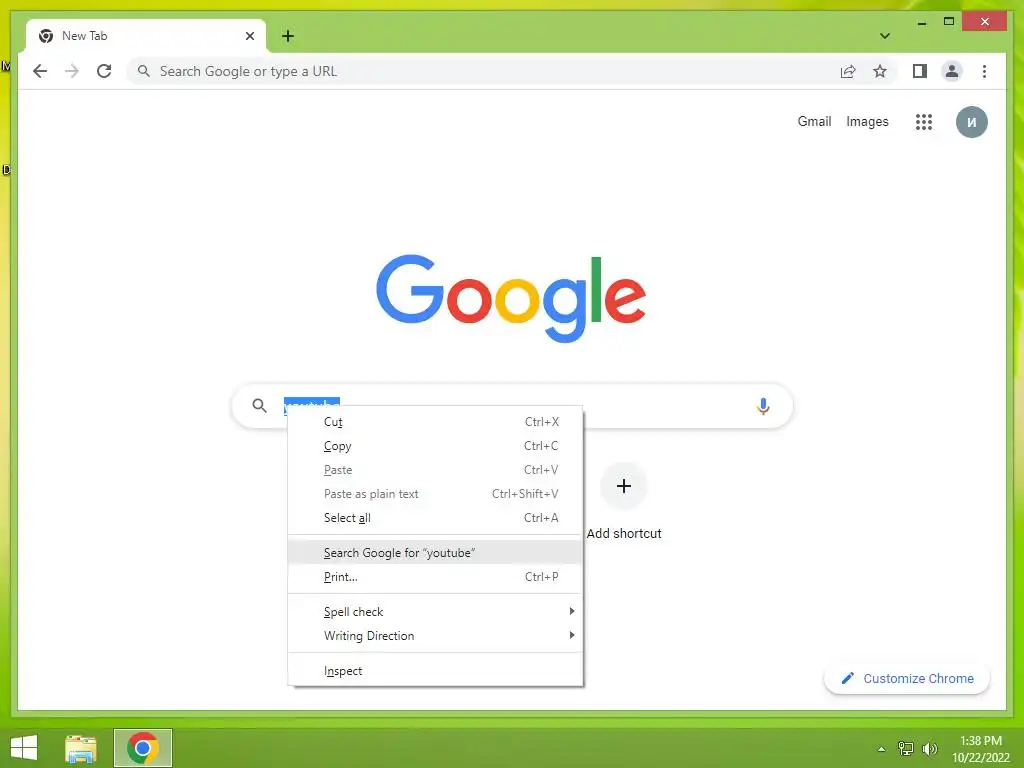Click the forward navigation arrow
1024x768 pixels.
[72, 71]
